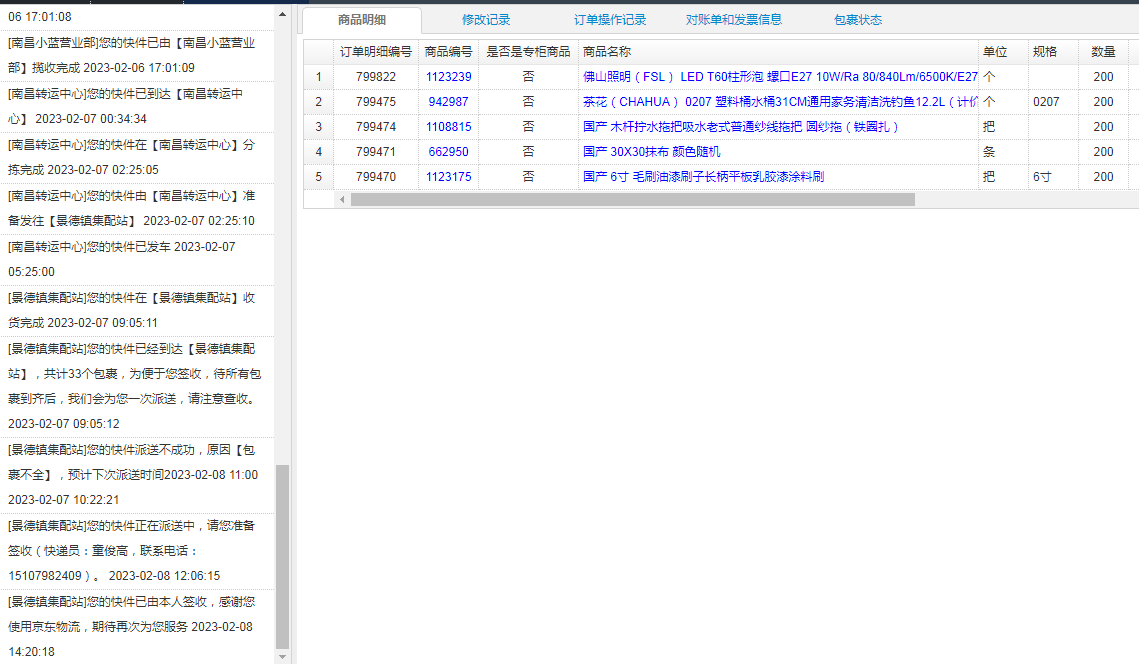
Task: Open product number link 942987
Action: 448,102
